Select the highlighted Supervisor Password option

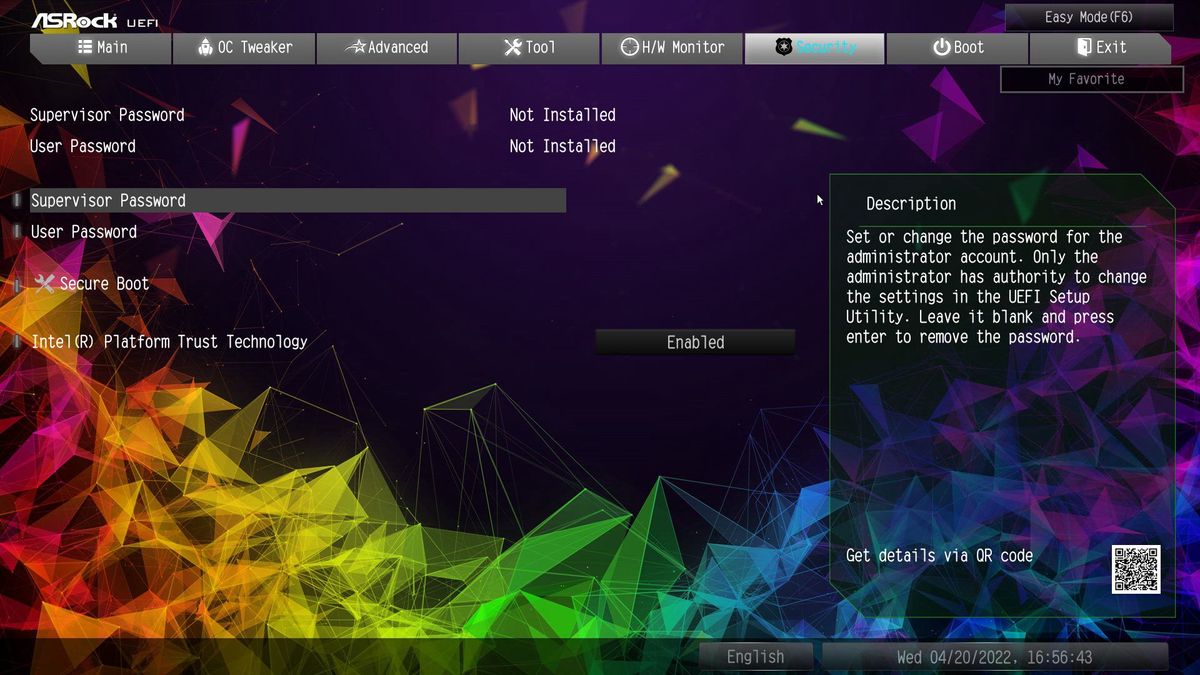[298, 200]
